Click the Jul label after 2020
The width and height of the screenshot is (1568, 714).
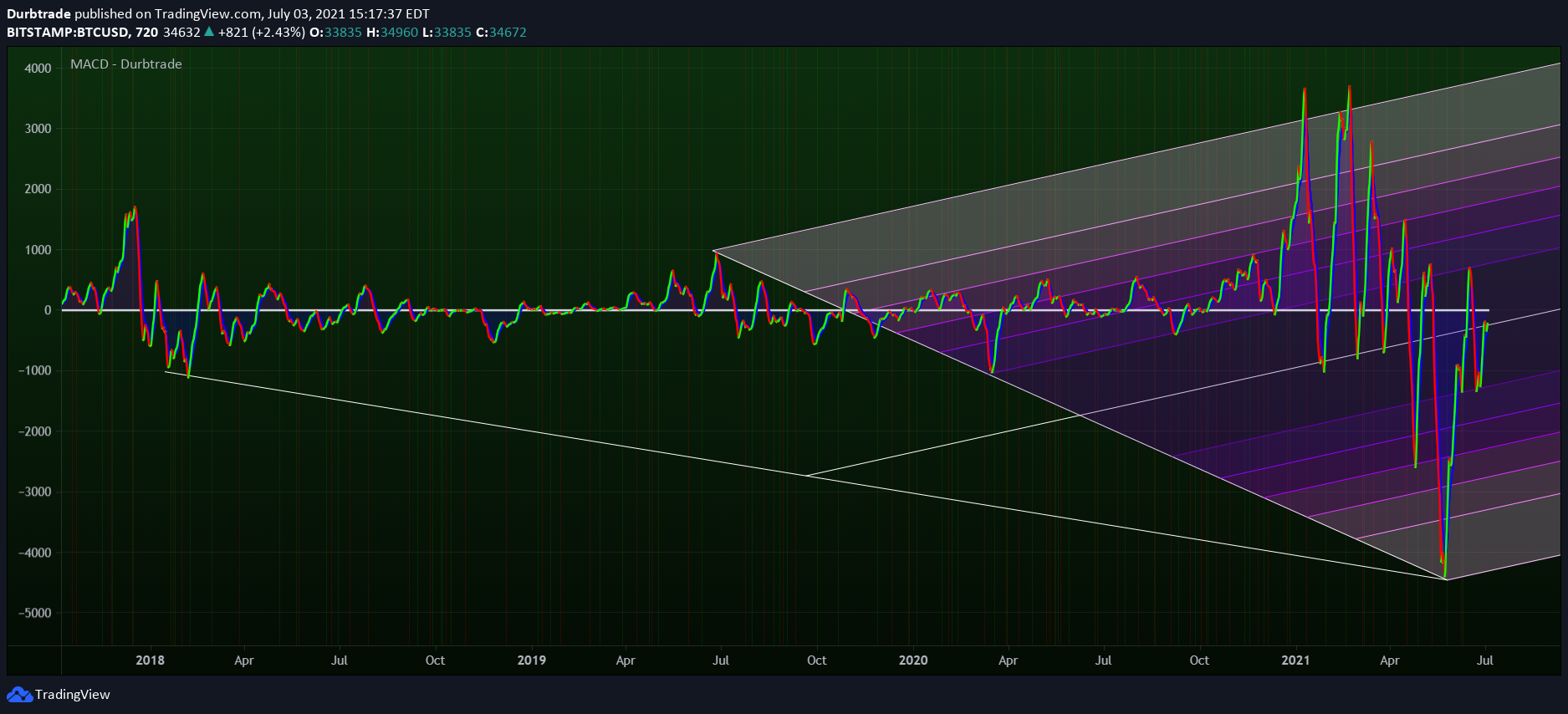[x=1104, y=660]
